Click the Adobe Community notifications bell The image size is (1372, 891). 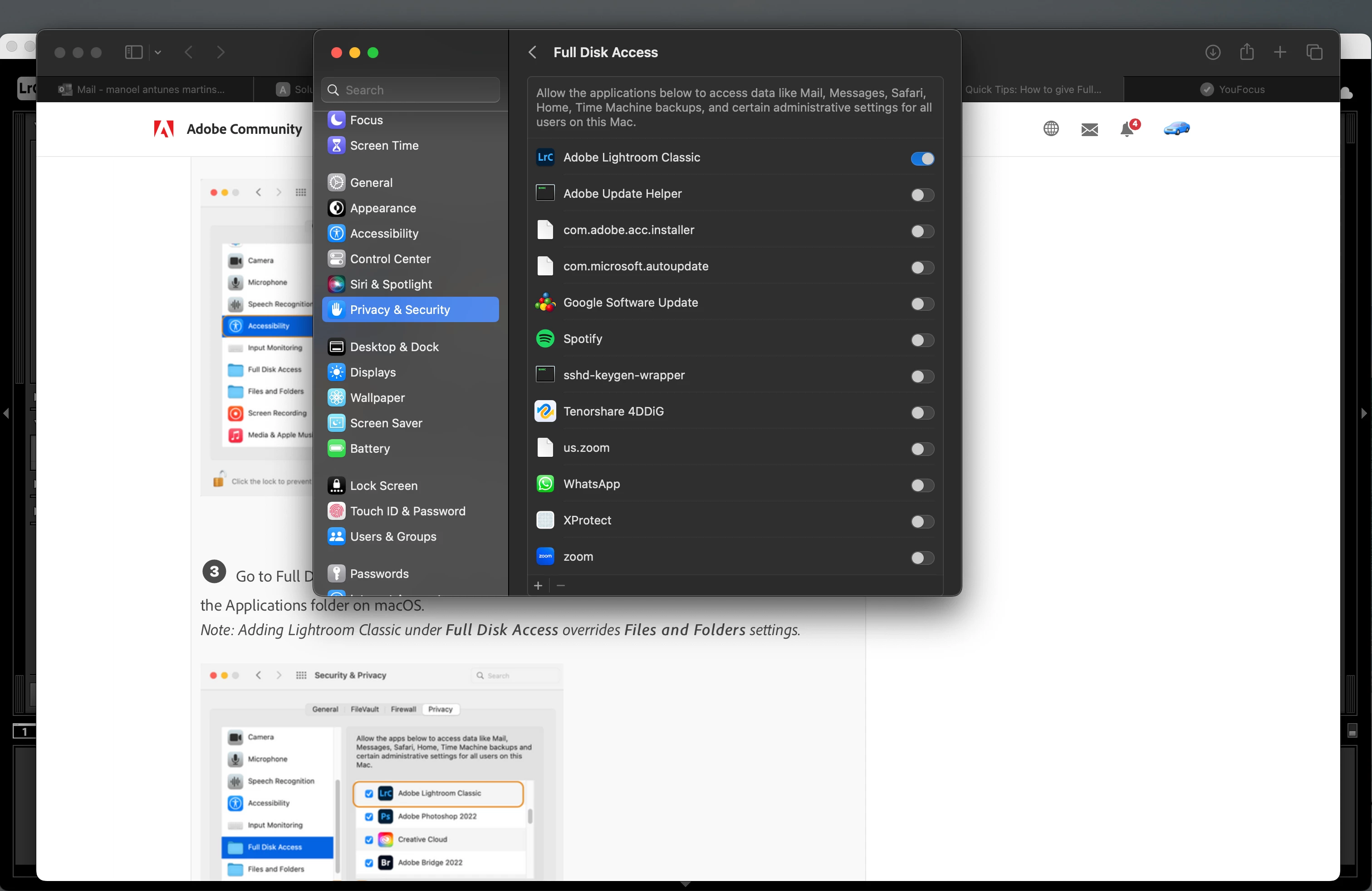point(1127,129)
